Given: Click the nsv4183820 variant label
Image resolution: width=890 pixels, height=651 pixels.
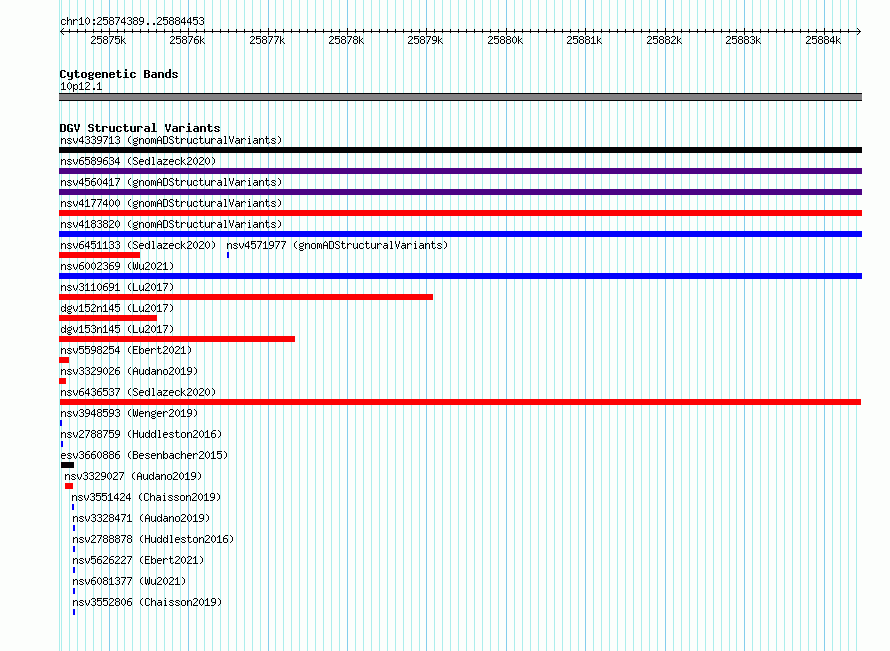Looking at the screenshot, I should pyautogui.click(x=171, y=224).
